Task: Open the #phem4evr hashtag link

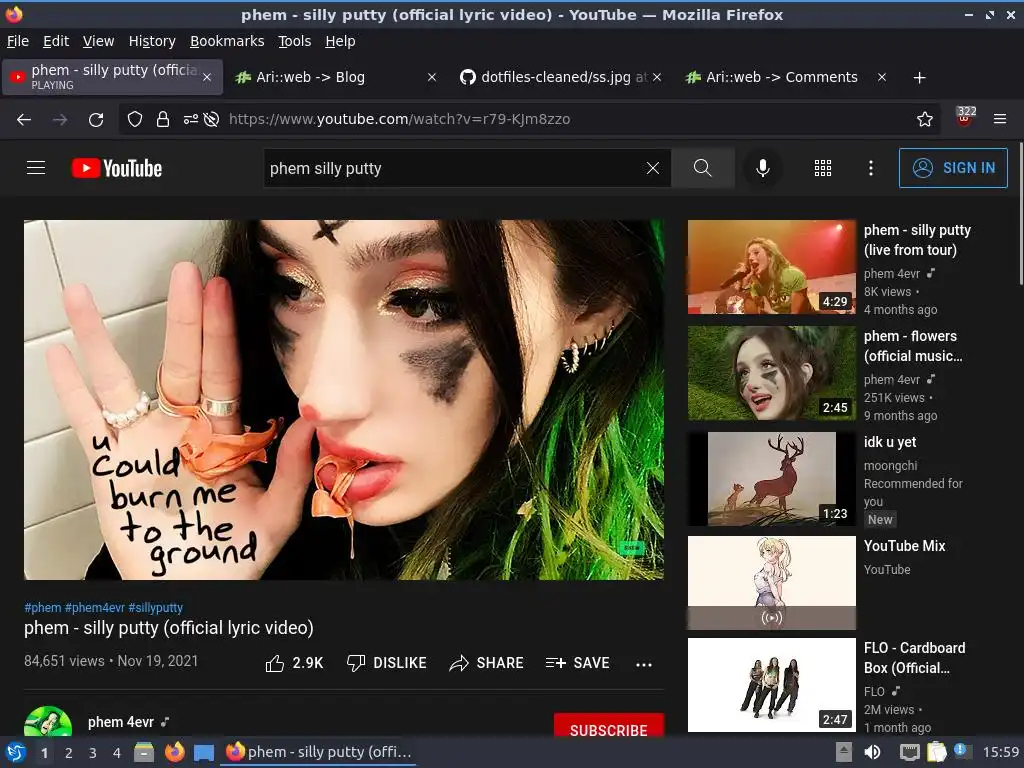Action: click(95, 607)
